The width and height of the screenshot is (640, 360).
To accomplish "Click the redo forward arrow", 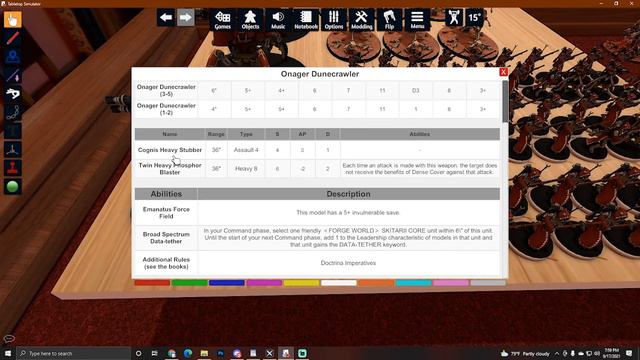I will (185, 18).
